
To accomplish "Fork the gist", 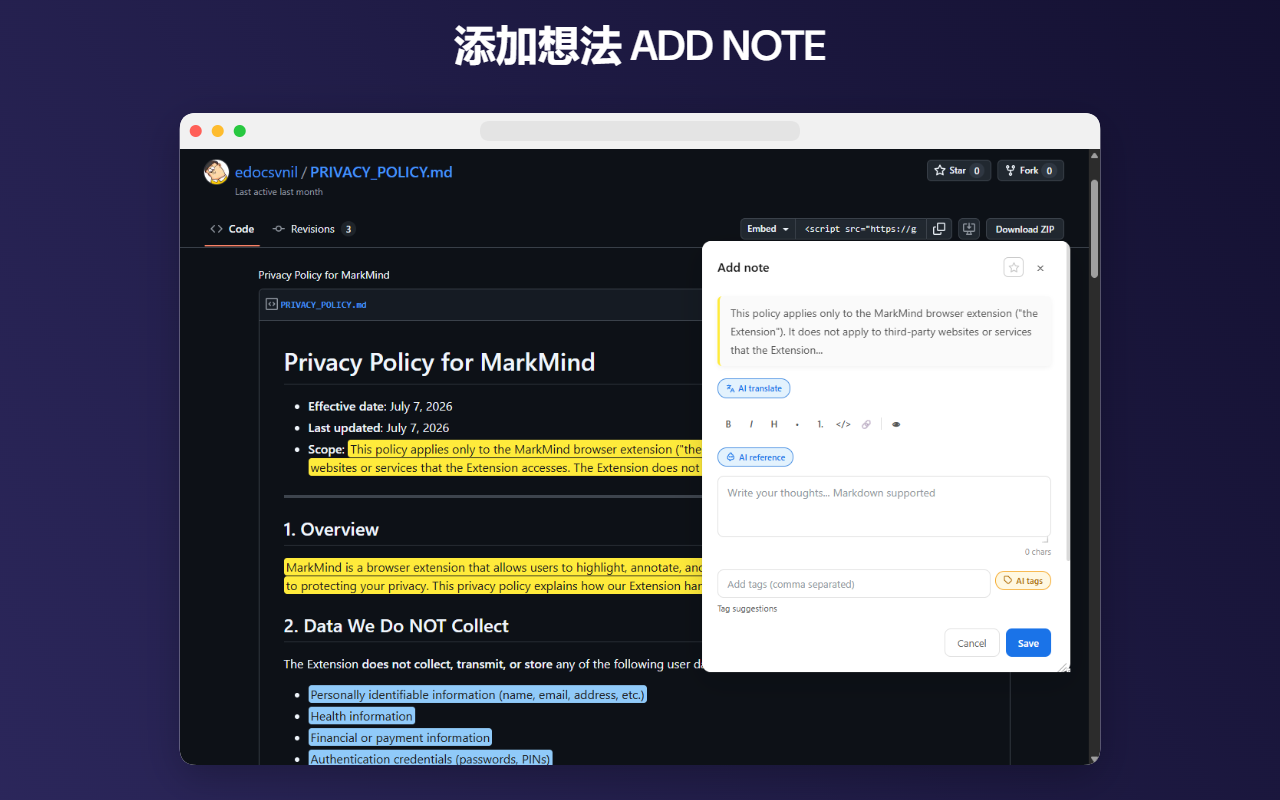I will click(1030, 171).
